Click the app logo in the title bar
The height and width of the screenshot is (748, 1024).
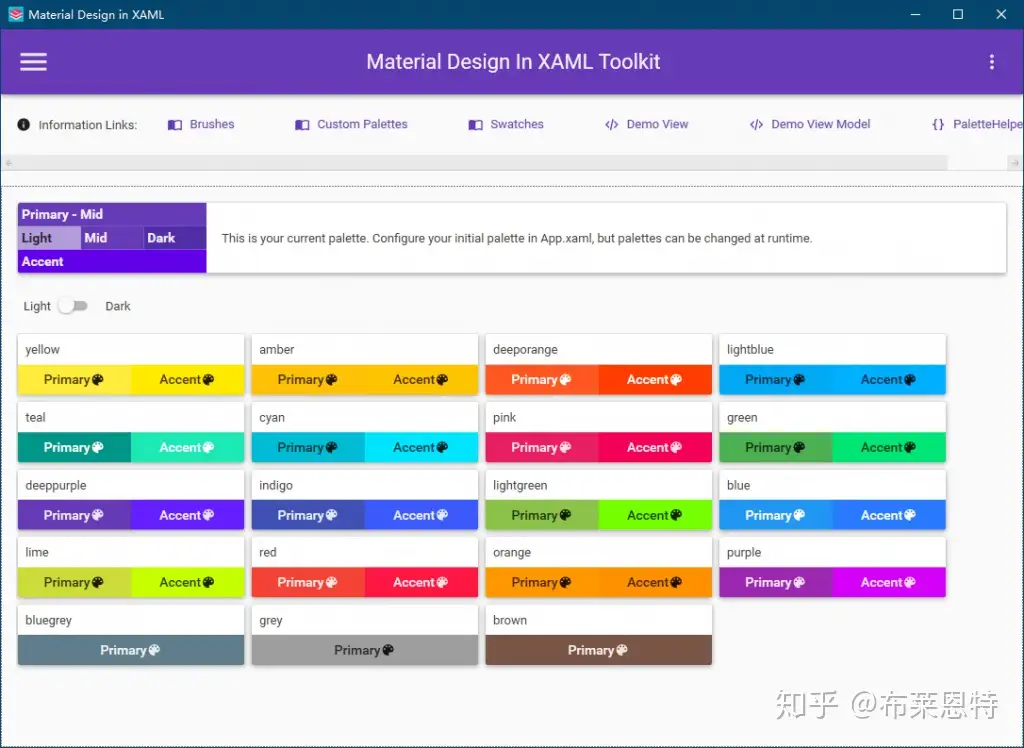click(x=16, y=14)
